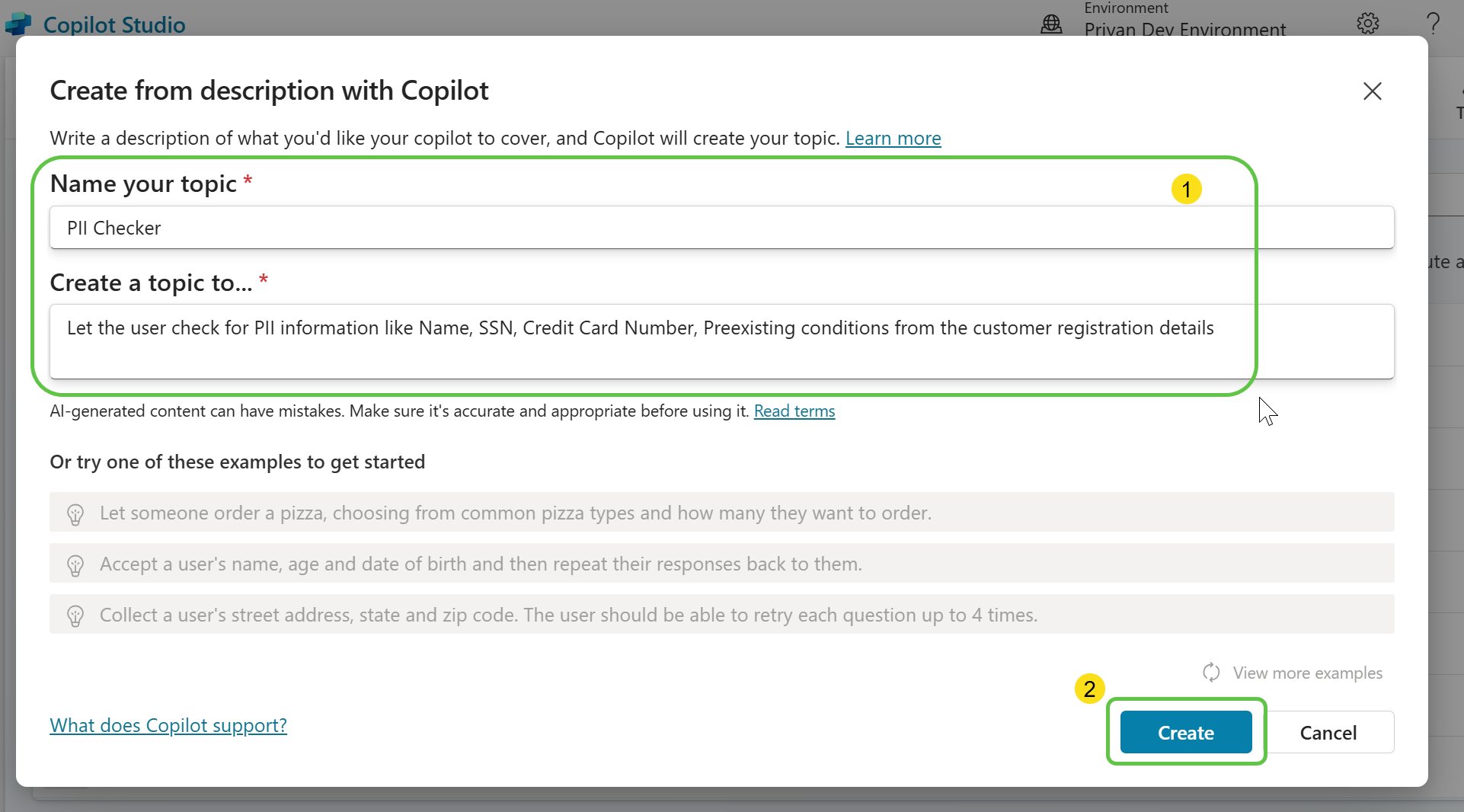
Task: Click the refresh icon beside View more examples
Action: coord(1211,673)
